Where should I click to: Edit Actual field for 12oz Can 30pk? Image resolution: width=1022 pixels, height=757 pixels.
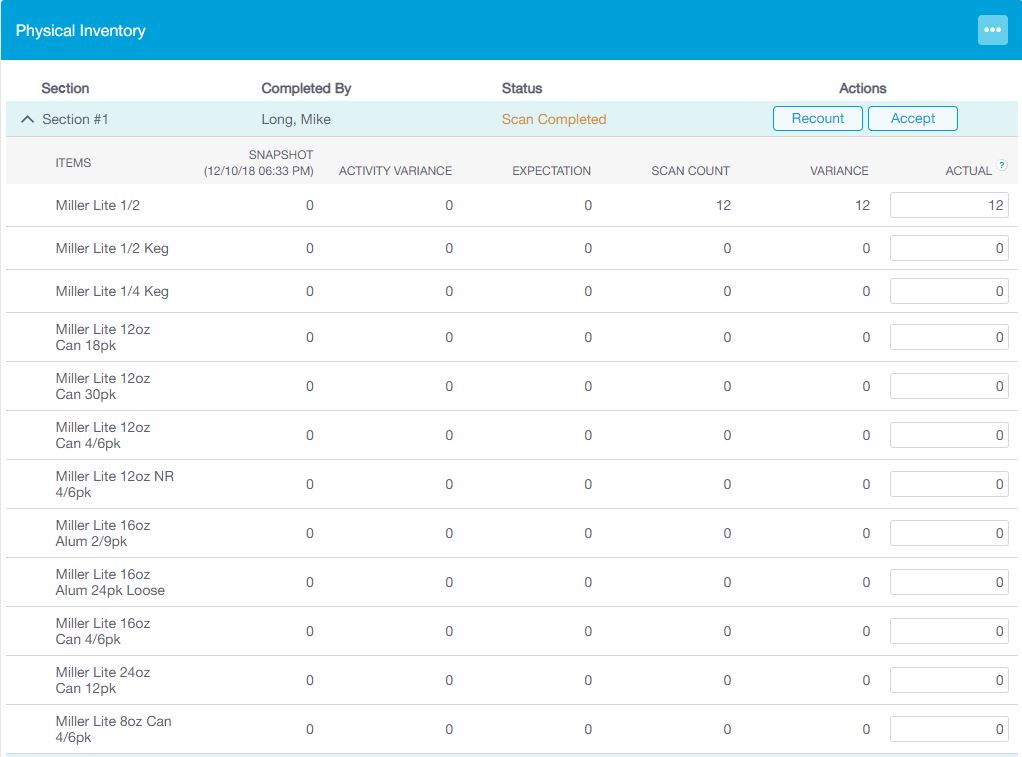pyautogui.click(x=949, y=386)
